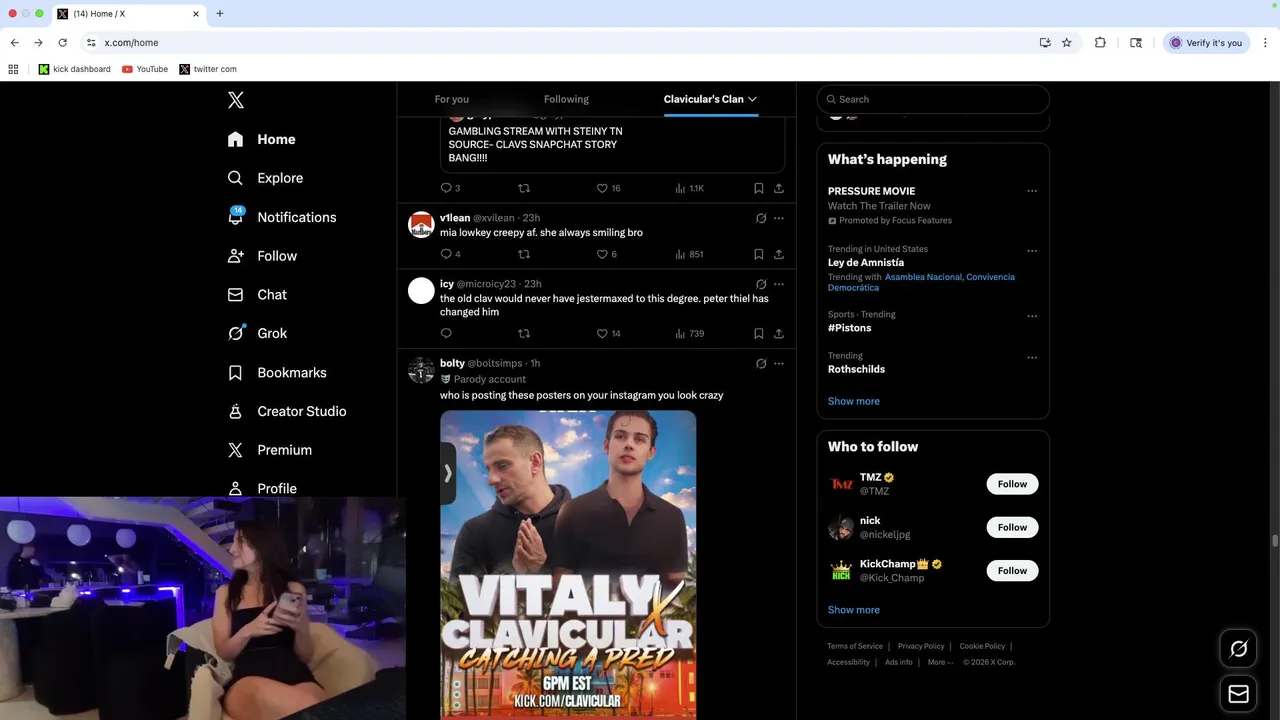
Task: Reply to icy's post
Action: [446, 334]
